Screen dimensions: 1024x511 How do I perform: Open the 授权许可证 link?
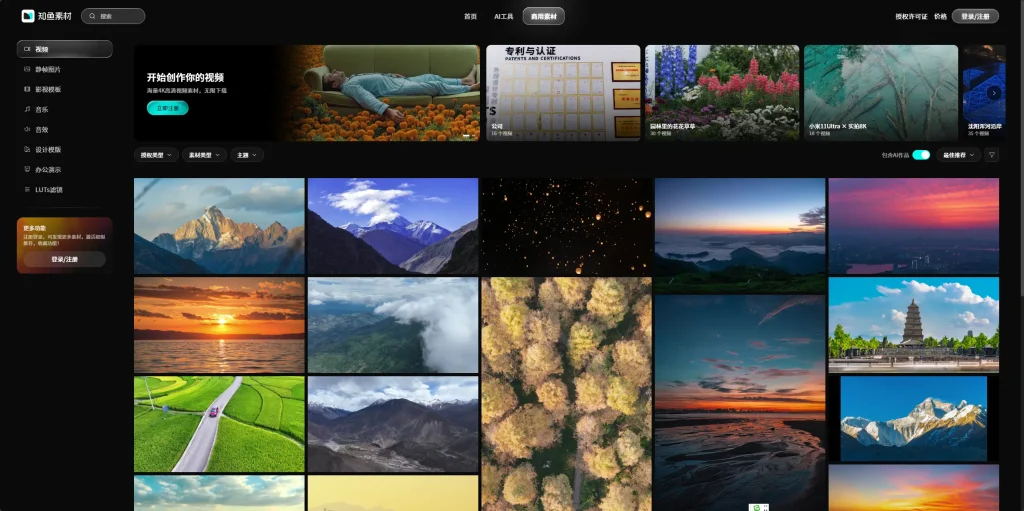point(911,16)
